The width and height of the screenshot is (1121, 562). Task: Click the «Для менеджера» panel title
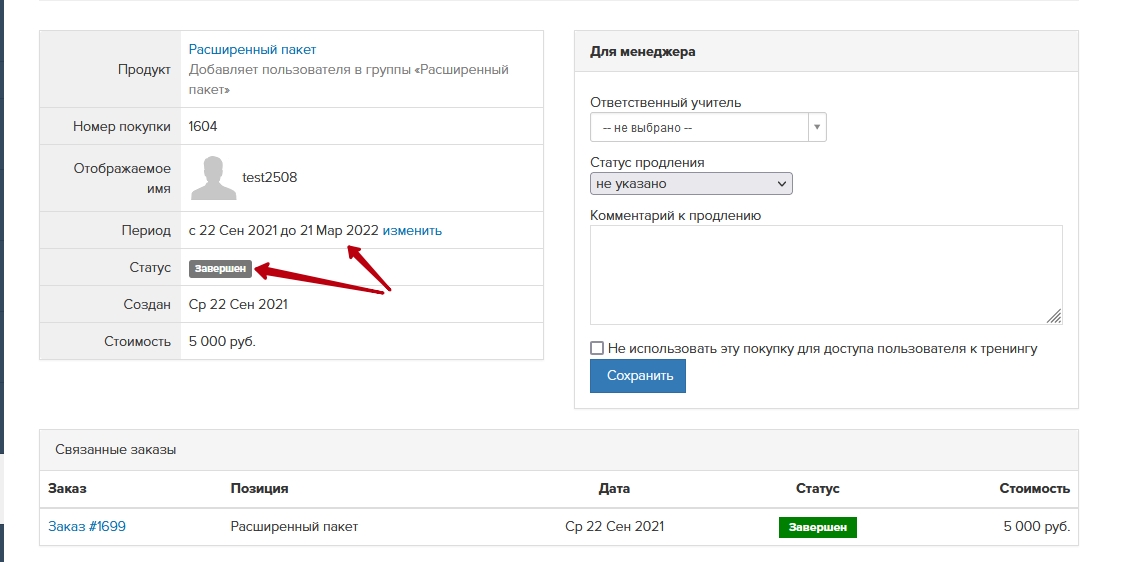click(643, 51)
